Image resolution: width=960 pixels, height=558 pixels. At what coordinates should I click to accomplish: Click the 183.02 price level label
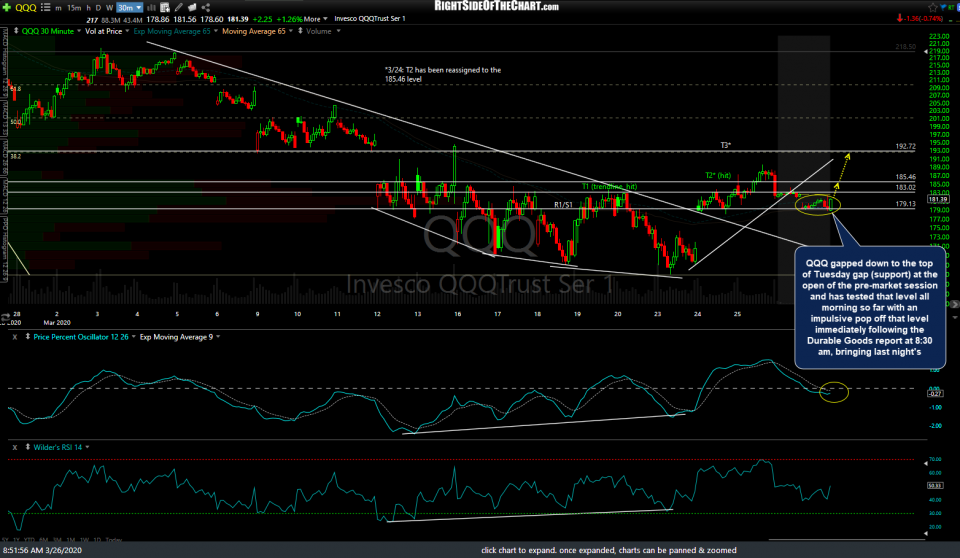click(x=906, y=187)
